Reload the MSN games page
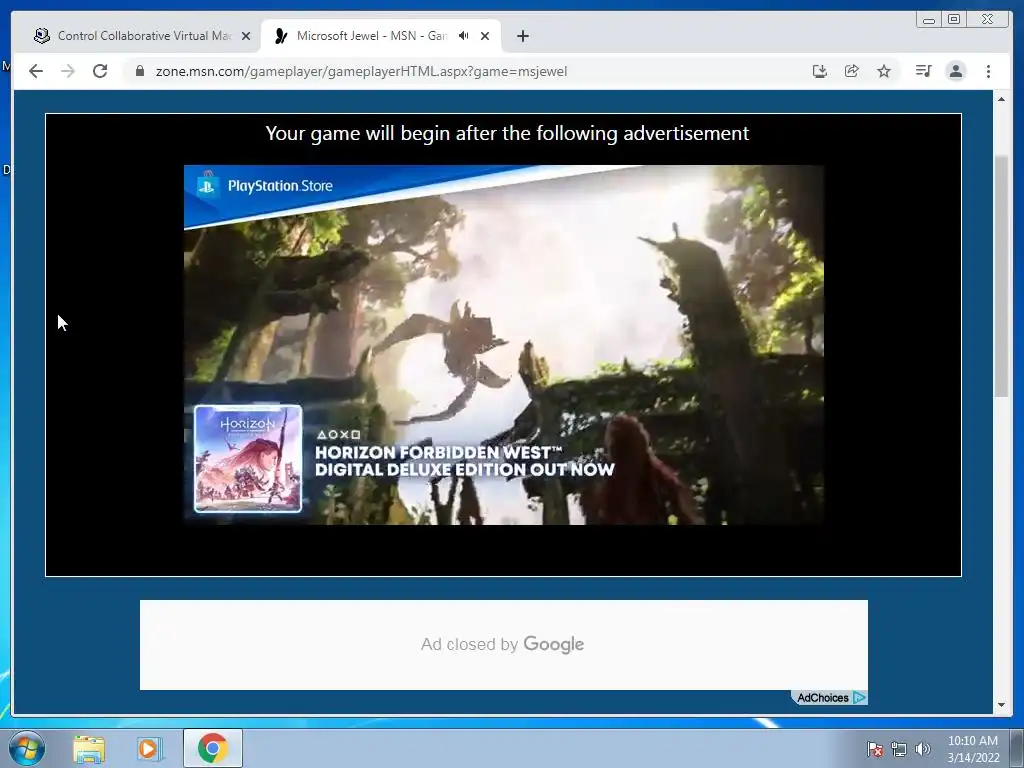 [100, 71]
